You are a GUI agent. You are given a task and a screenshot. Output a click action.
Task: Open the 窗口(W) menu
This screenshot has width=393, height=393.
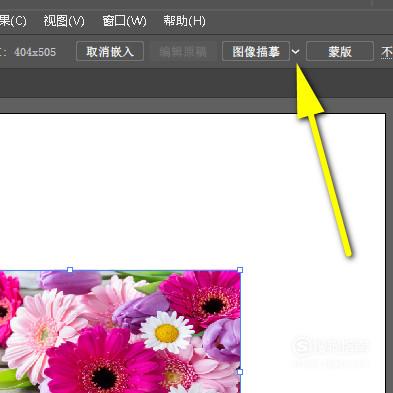point(124,21)
